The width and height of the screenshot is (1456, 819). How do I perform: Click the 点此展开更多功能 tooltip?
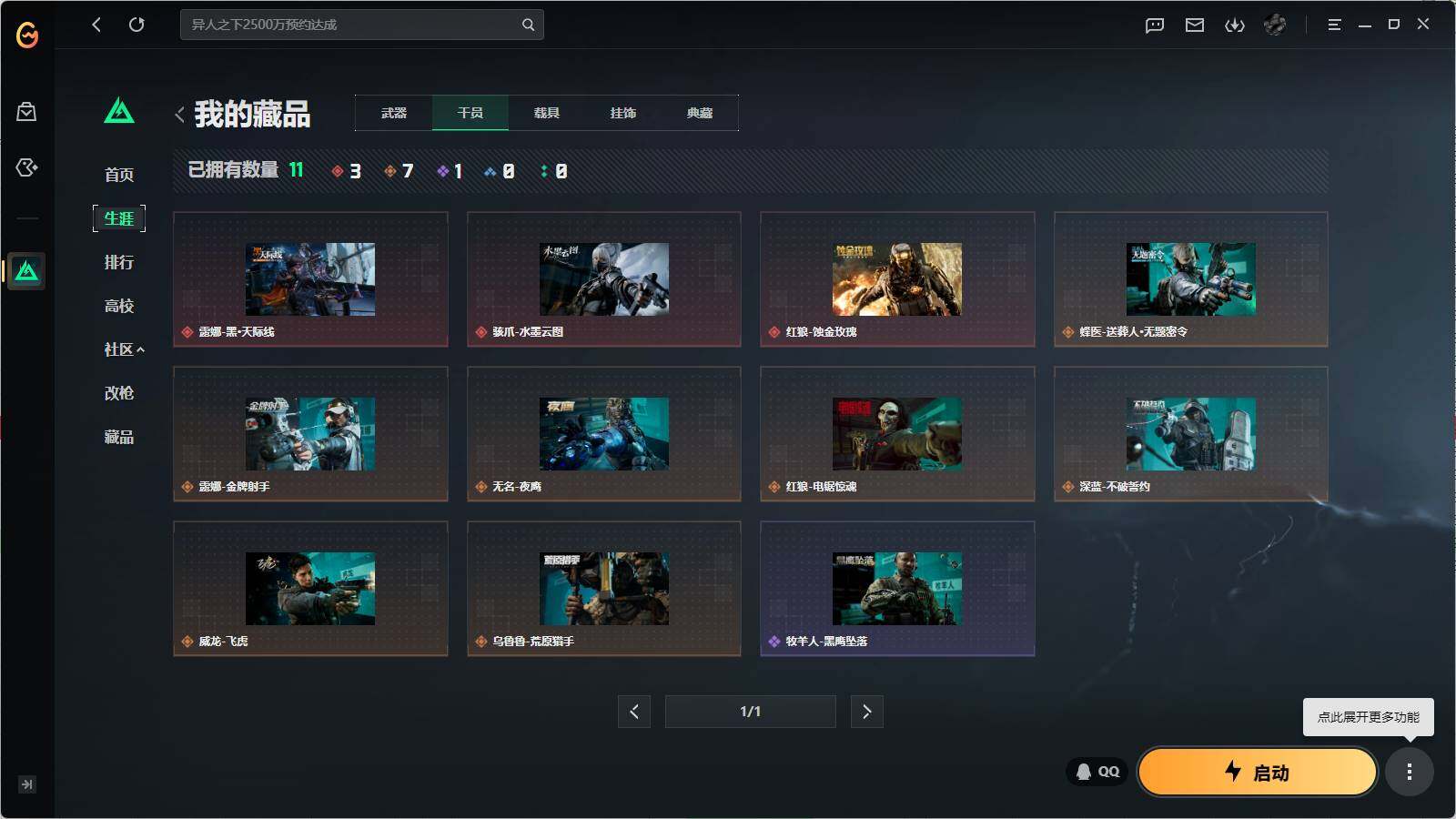(1369, 717)
